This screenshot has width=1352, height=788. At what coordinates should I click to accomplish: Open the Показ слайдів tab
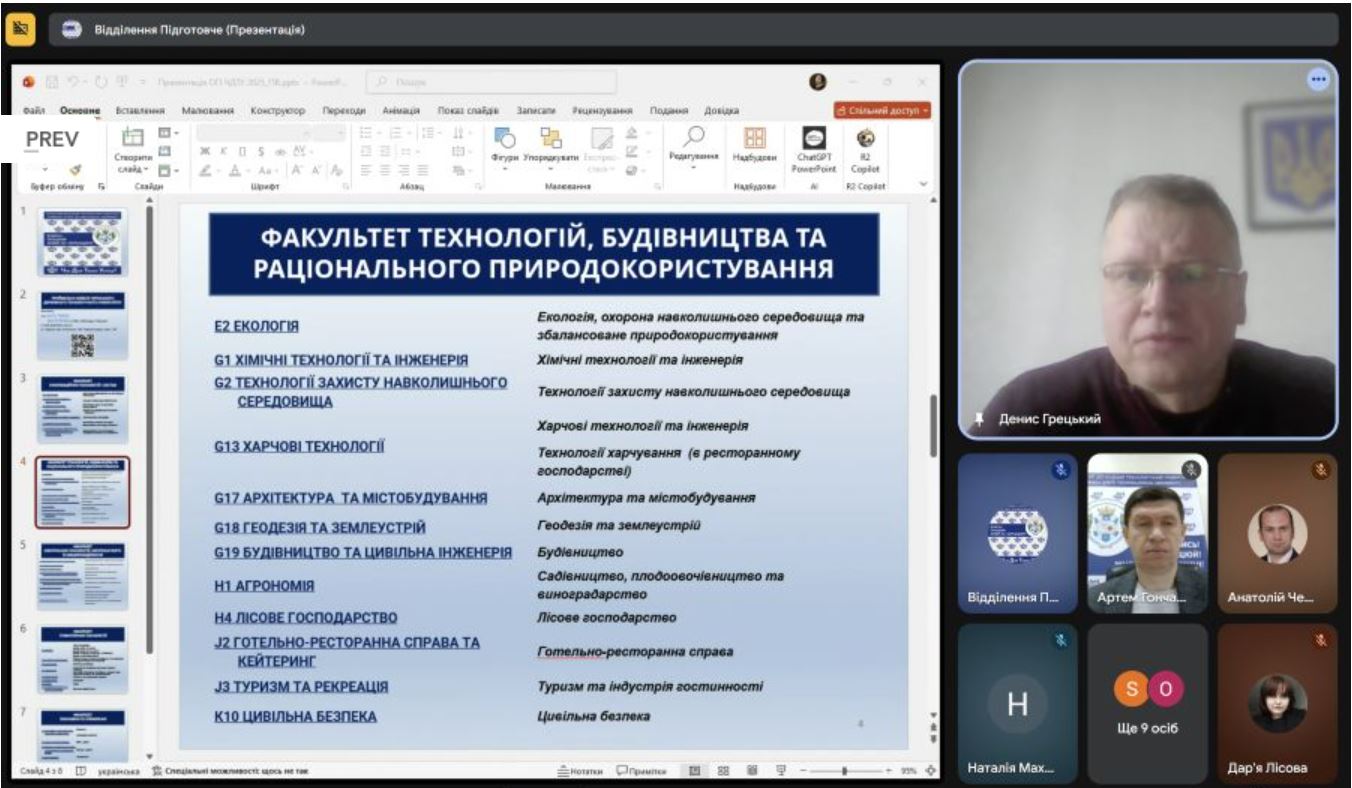click(x=469, y=110)
